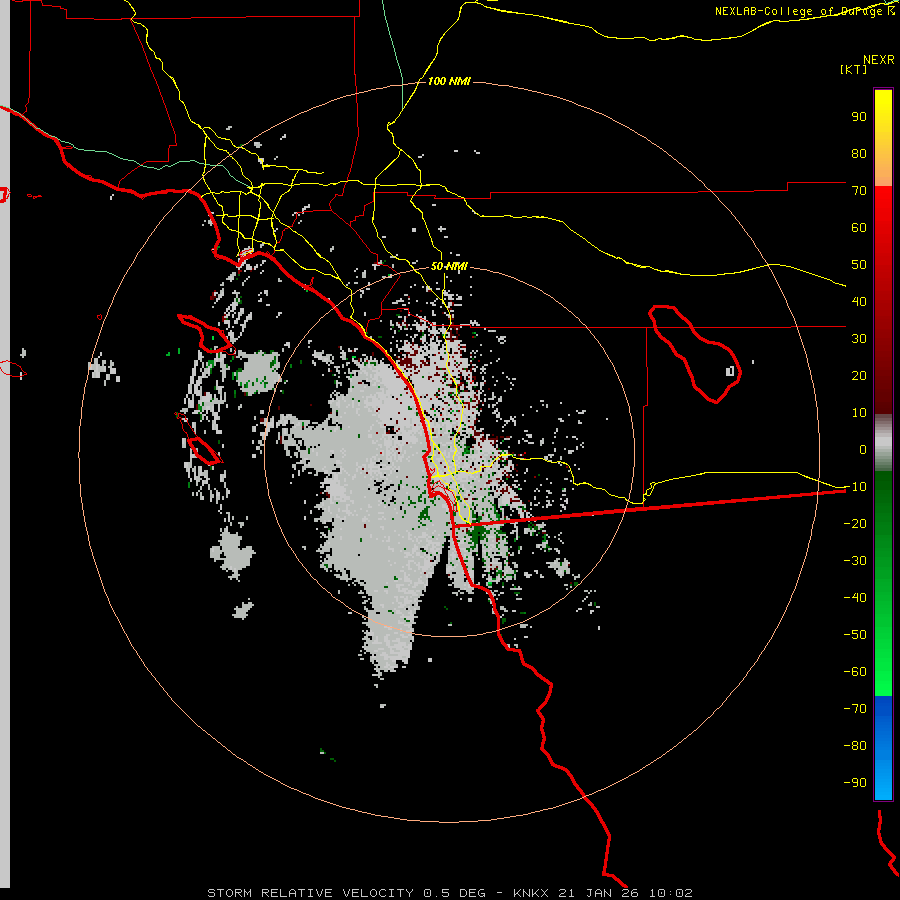The image size is (900, 900).
Task: Select the 60 value on the velocity scale
Action: tap(859, 227)
